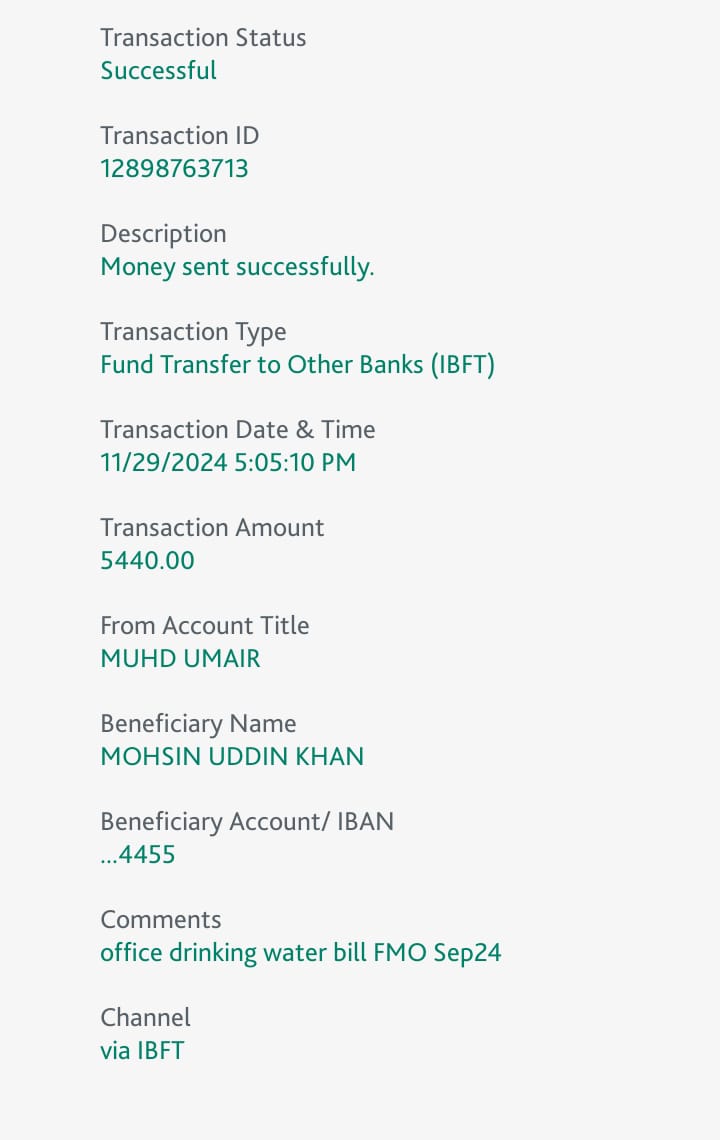The width and height of the screenshot is (720, 1140).
Task: Click the Channel label
Action: [x=145, y=1018]
